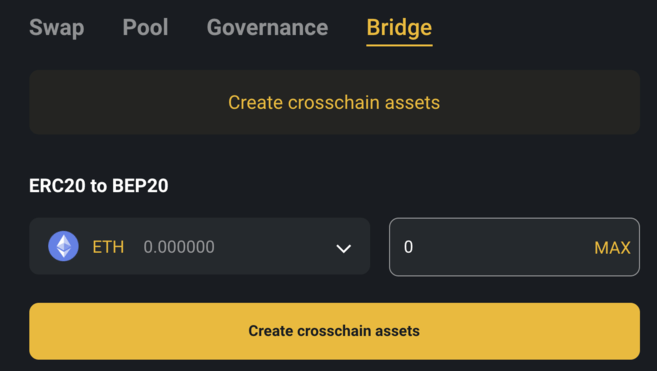
Task: Open the ETH token selector box
Action: 199,246
